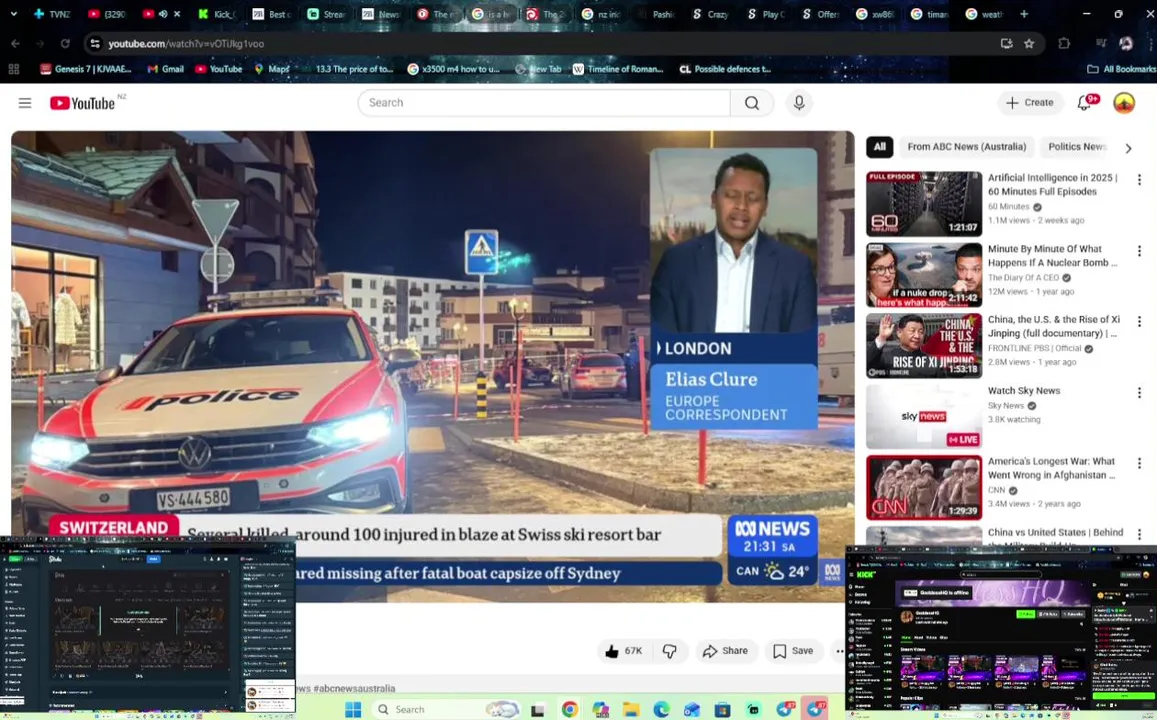Open the All Bookmarks folder
The height and width of the screenshot is (720, 1157).
coord(1122,69)
